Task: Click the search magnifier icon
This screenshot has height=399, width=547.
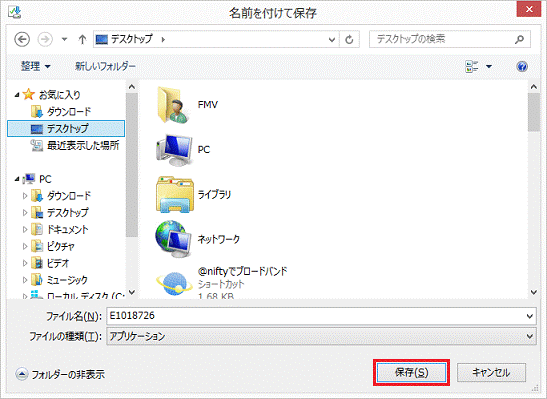Action: (x=519, y=39)
